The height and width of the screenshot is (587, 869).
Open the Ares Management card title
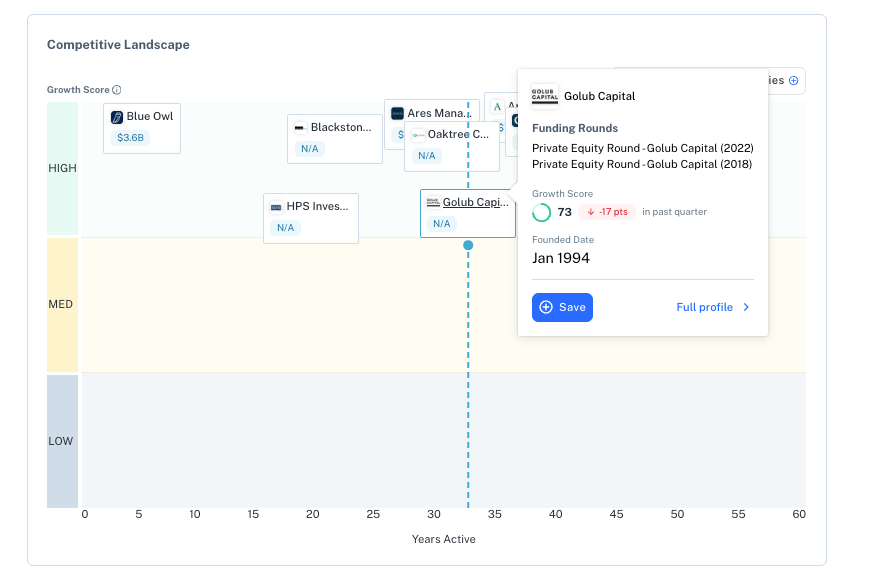click(x=438, y=113)
